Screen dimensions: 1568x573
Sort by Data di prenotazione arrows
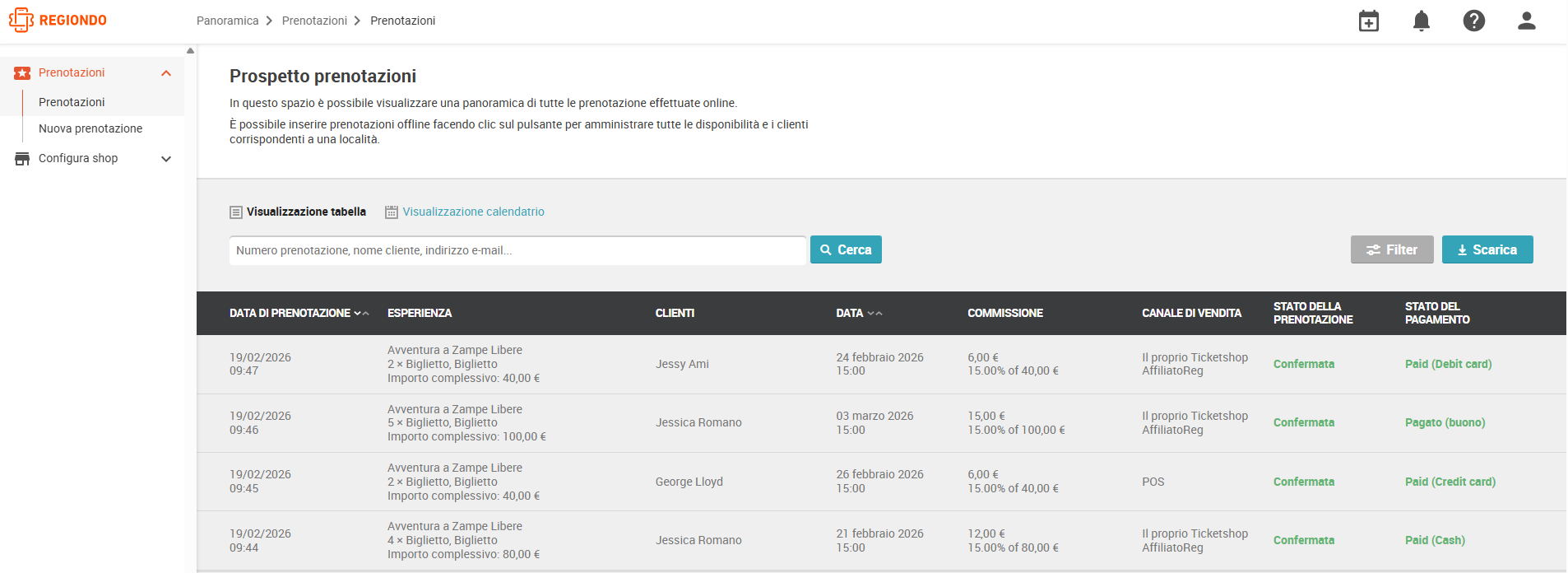coord(361,314)
